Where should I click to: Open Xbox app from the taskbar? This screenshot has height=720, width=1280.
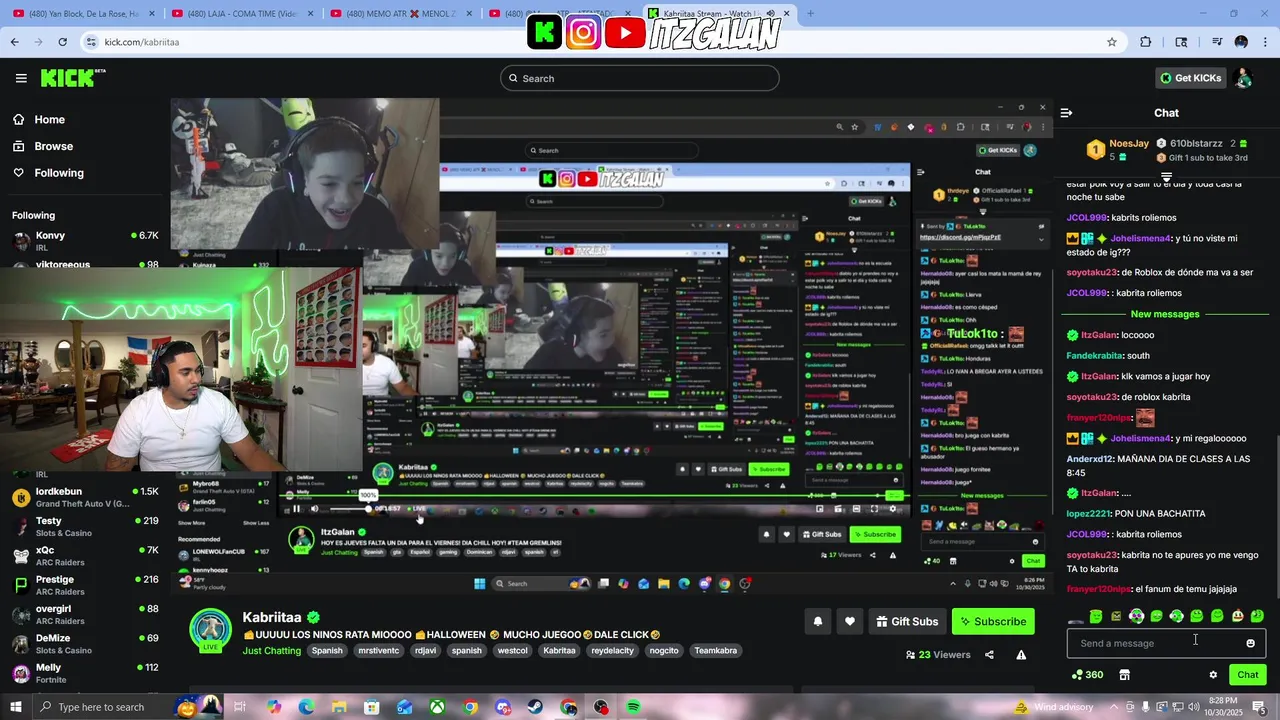pos(437,707)
